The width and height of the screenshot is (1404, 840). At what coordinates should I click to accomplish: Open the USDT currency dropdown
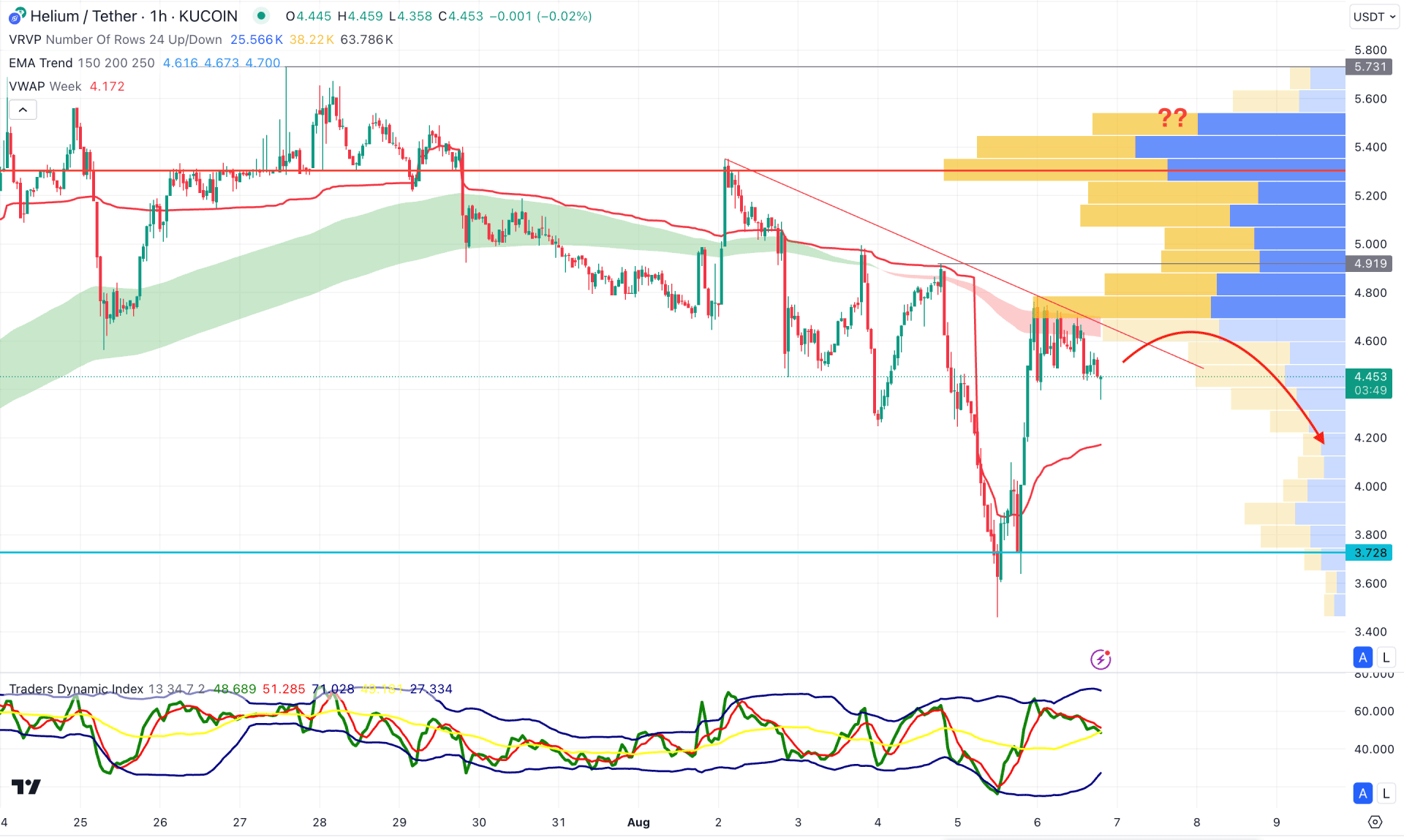[x=1374, y=16]
